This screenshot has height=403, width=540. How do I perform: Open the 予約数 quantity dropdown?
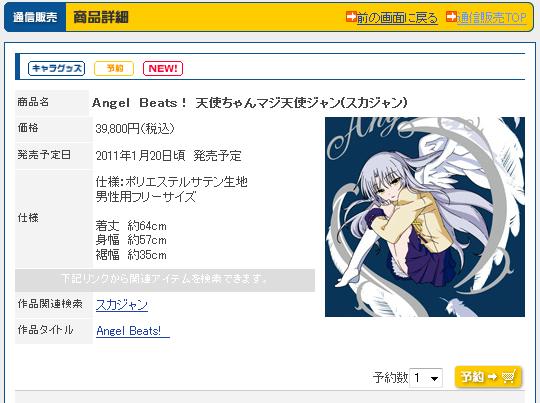point(426,378)
